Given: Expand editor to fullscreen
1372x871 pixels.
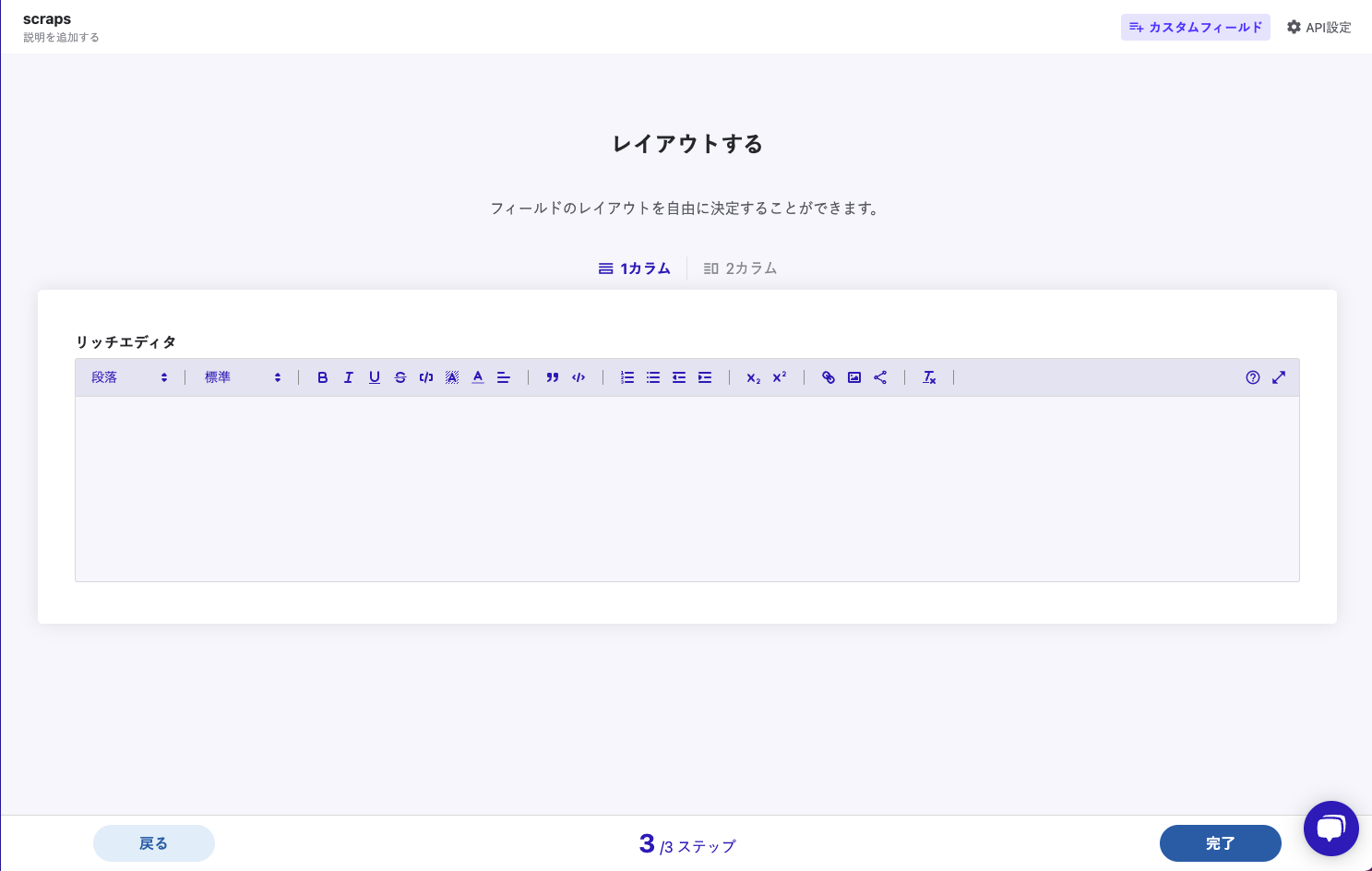Looking at the screenshot, I should [x=1279, y=377].
